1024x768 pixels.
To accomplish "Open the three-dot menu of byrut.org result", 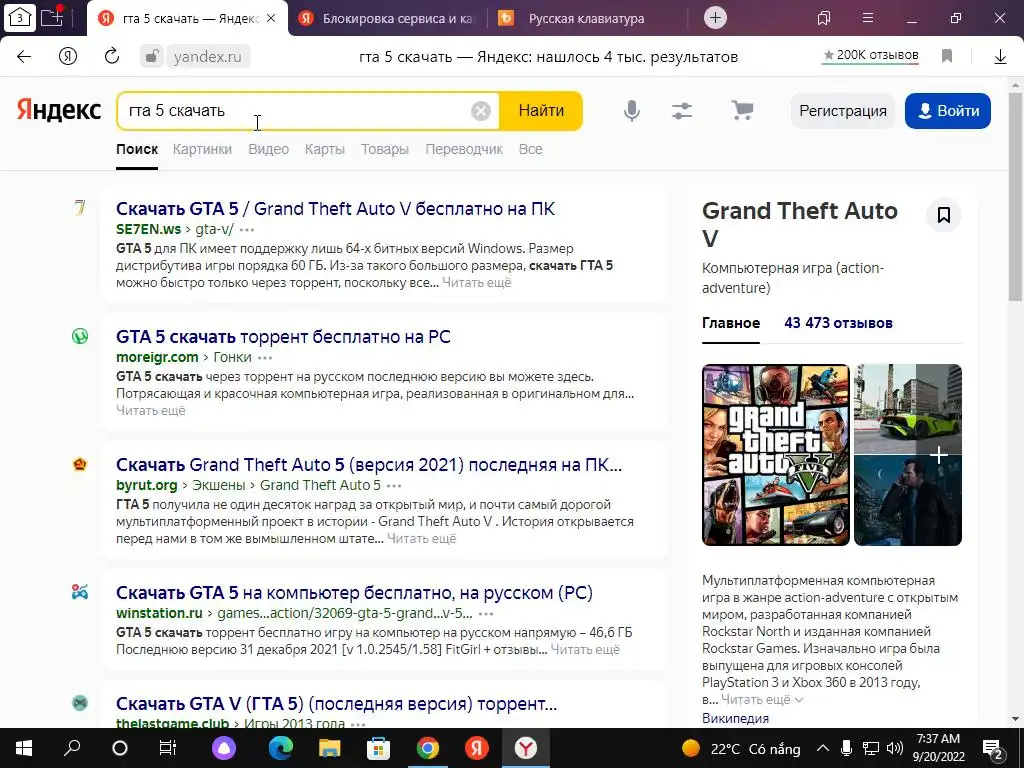I will [x=394, y=486].
